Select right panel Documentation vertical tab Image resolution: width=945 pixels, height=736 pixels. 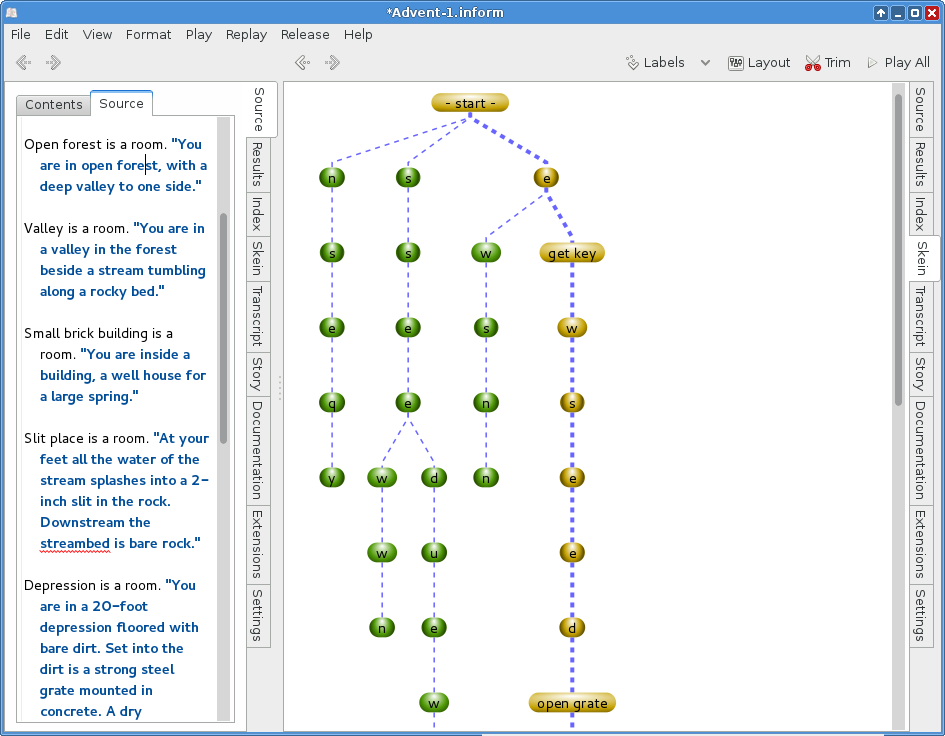(x=920, y=450)
